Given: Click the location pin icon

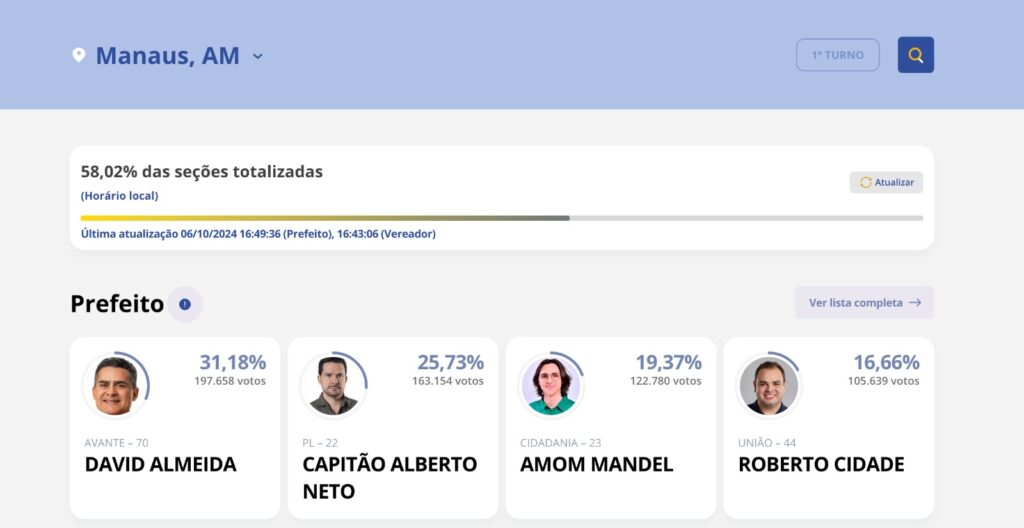Looking at the screenshot, I should pos(79,55).
